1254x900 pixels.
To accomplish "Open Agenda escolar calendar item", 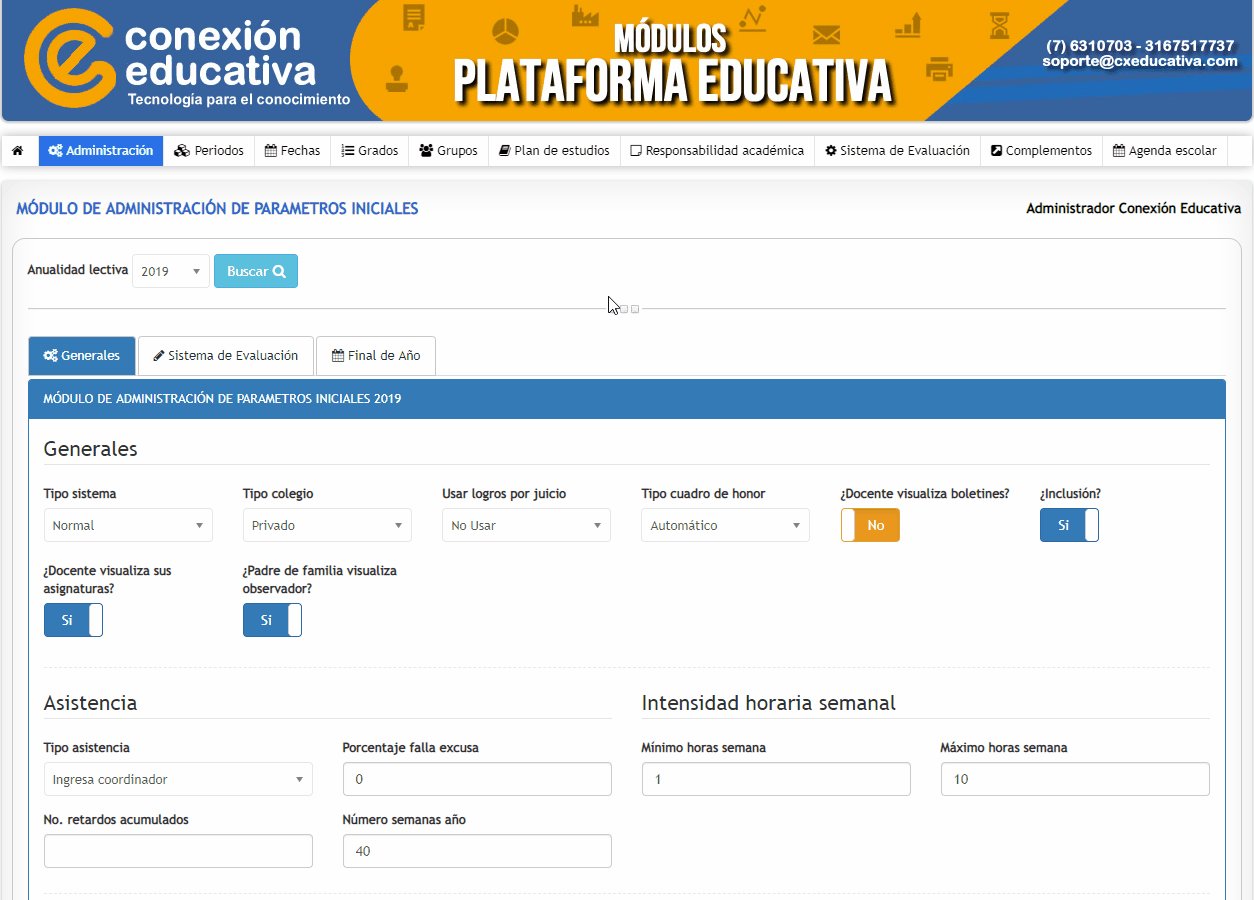I will (x=1164, y=151).
